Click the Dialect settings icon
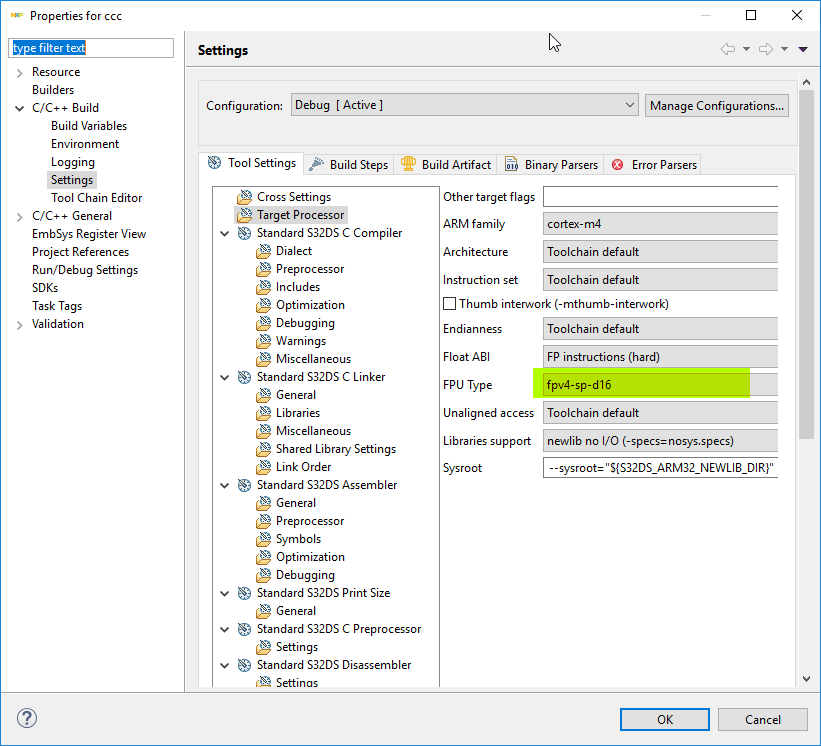The width and height of the screenshot is (821, 746). (264, 251)
